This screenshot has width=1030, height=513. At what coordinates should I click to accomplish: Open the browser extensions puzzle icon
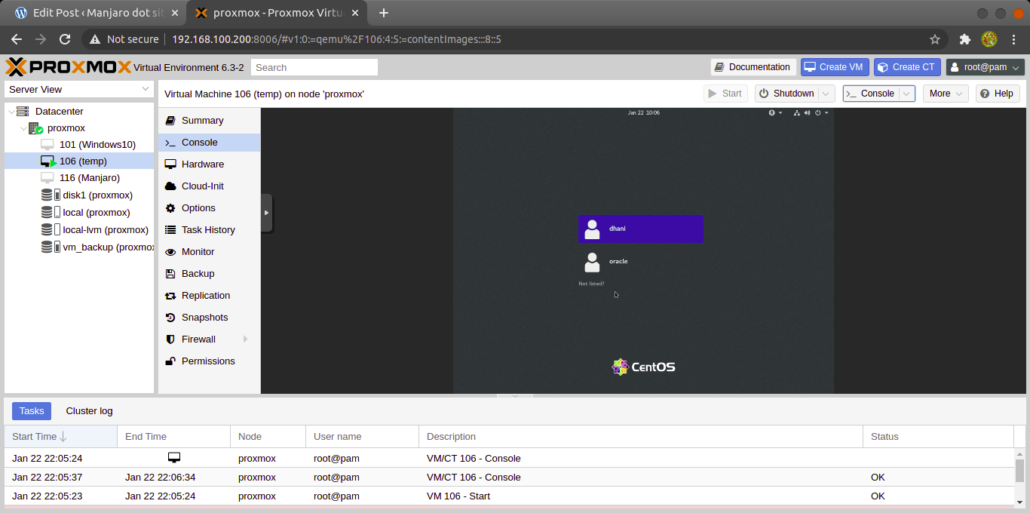pyautogui.click(x=965, y=39)
